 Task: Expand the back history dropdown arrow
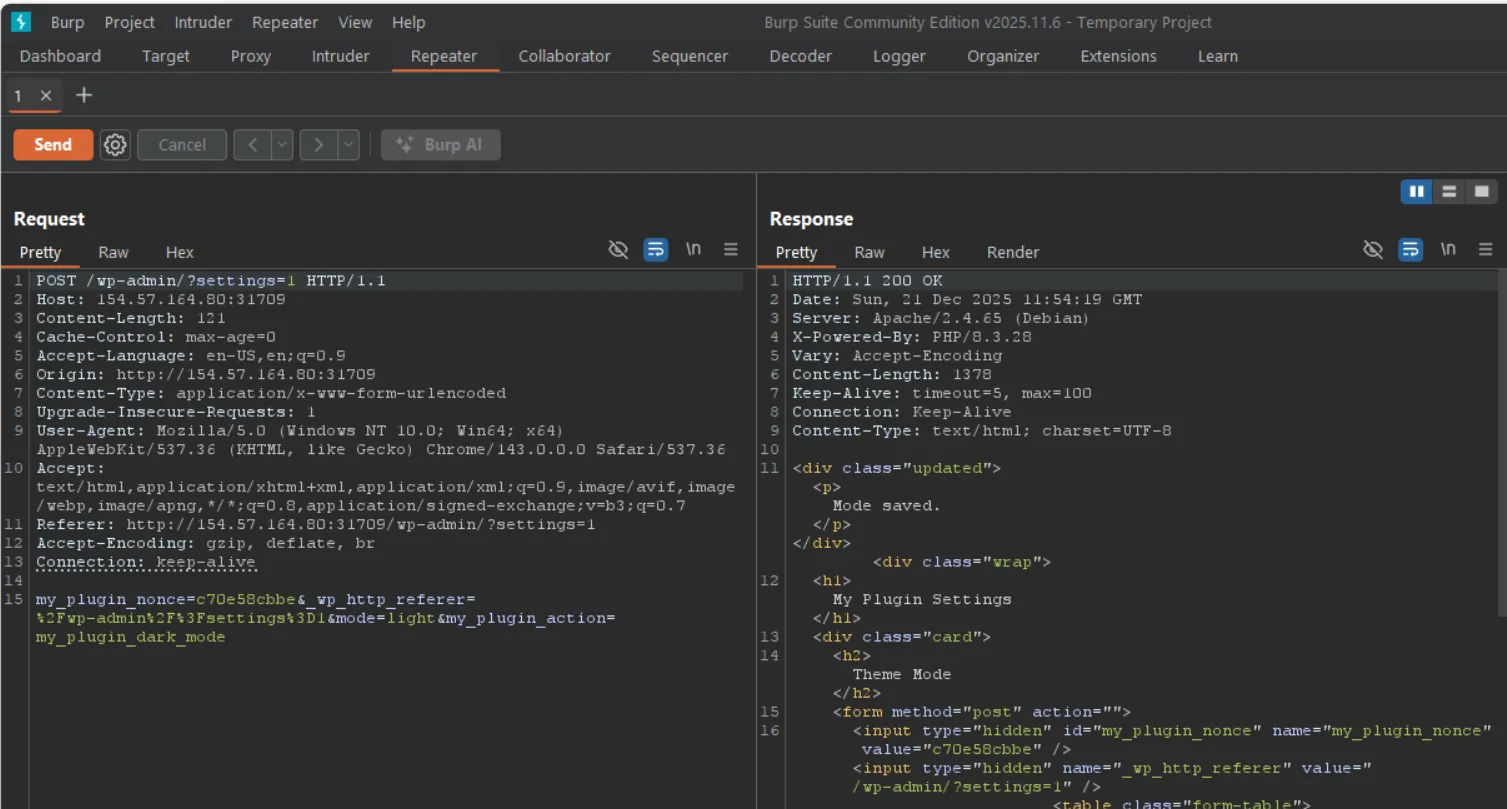coord(282,145)
